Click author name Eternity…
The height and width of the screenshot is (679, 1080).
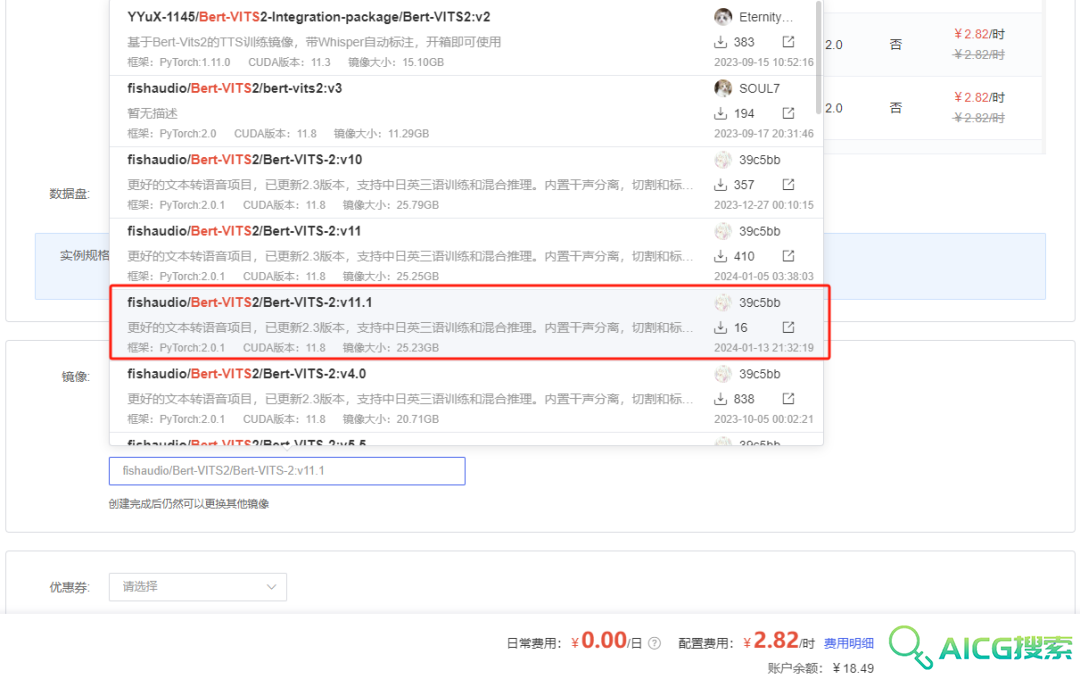(x=766, y=17)
